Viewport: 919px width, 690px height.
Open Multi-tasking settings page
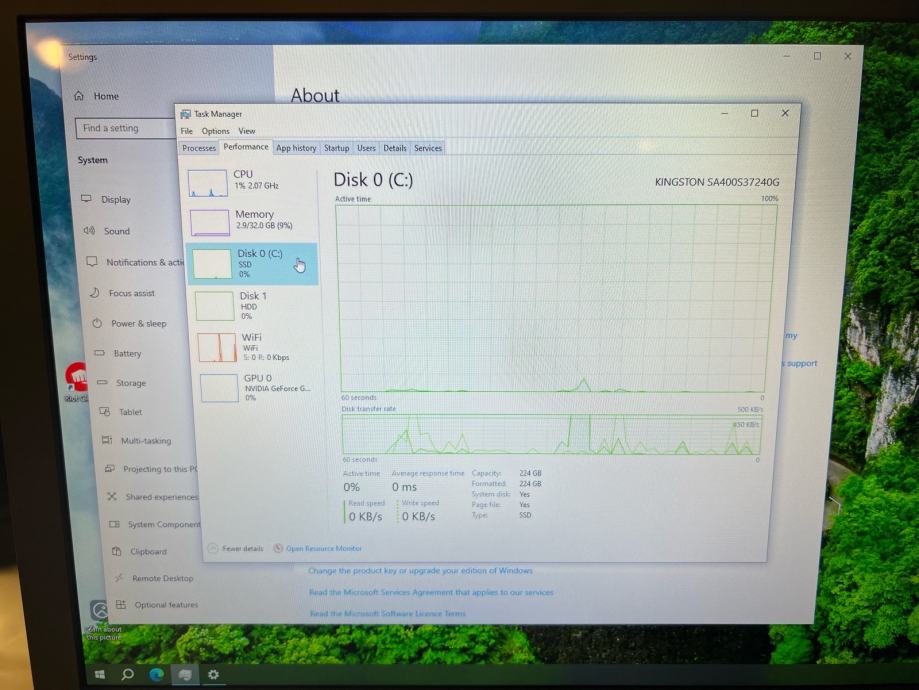tap(146, 441)
